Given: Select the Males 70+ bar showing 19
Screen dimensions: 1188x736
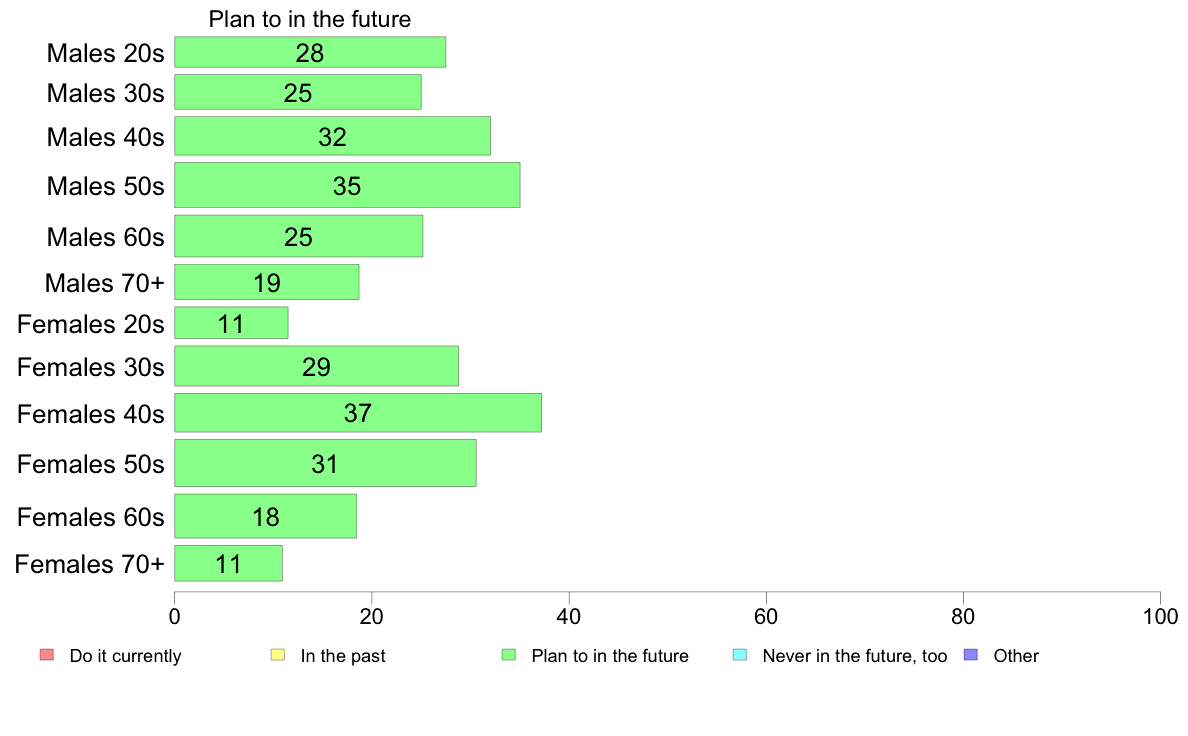Looking at the screenshot, I should (x=267, y=282).
